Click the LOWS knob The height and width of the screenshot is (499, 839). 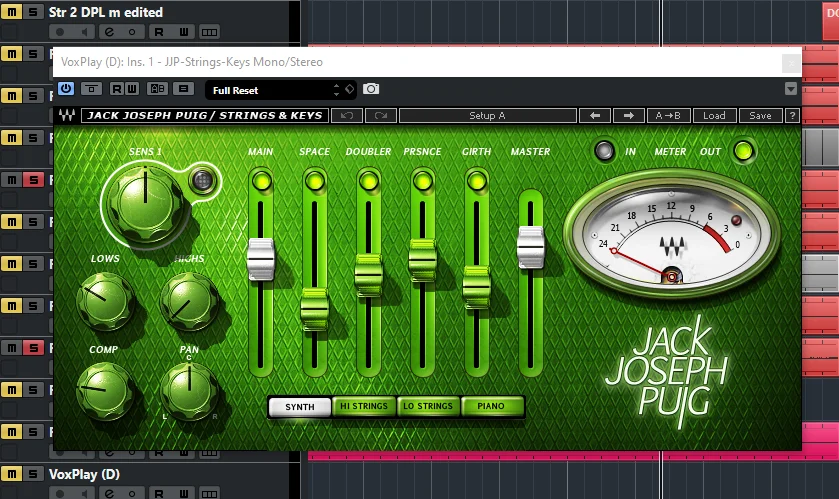104,301
